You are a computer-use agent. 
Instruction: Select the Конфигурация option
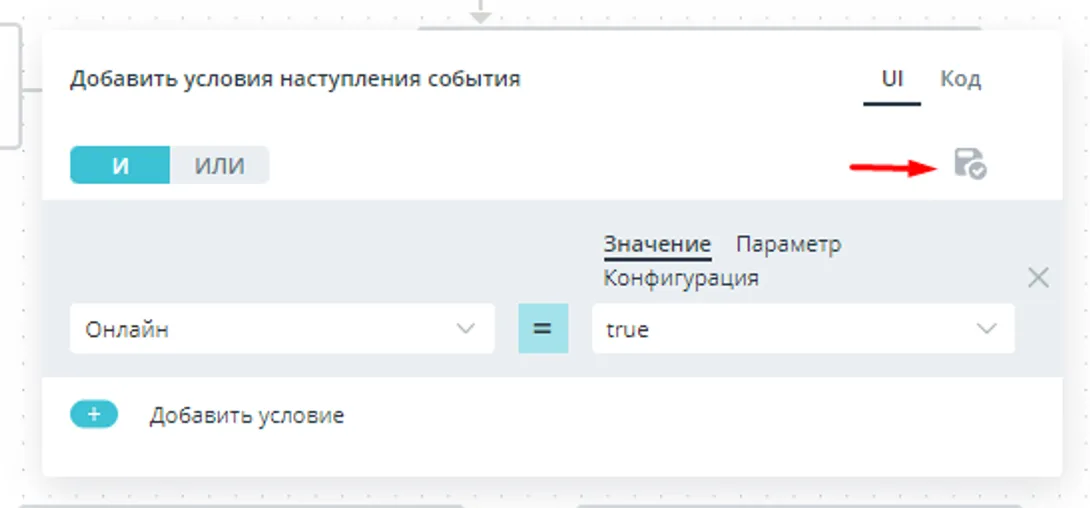click(681, 279)
